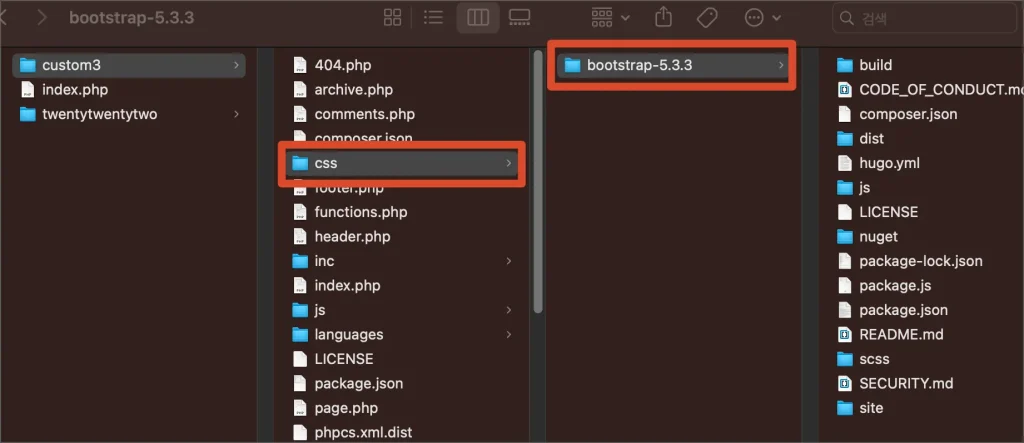The height and width of the screenshot is (443, 1024).
Task: Select the custom3 folder
Action: [x=71, y=65]
